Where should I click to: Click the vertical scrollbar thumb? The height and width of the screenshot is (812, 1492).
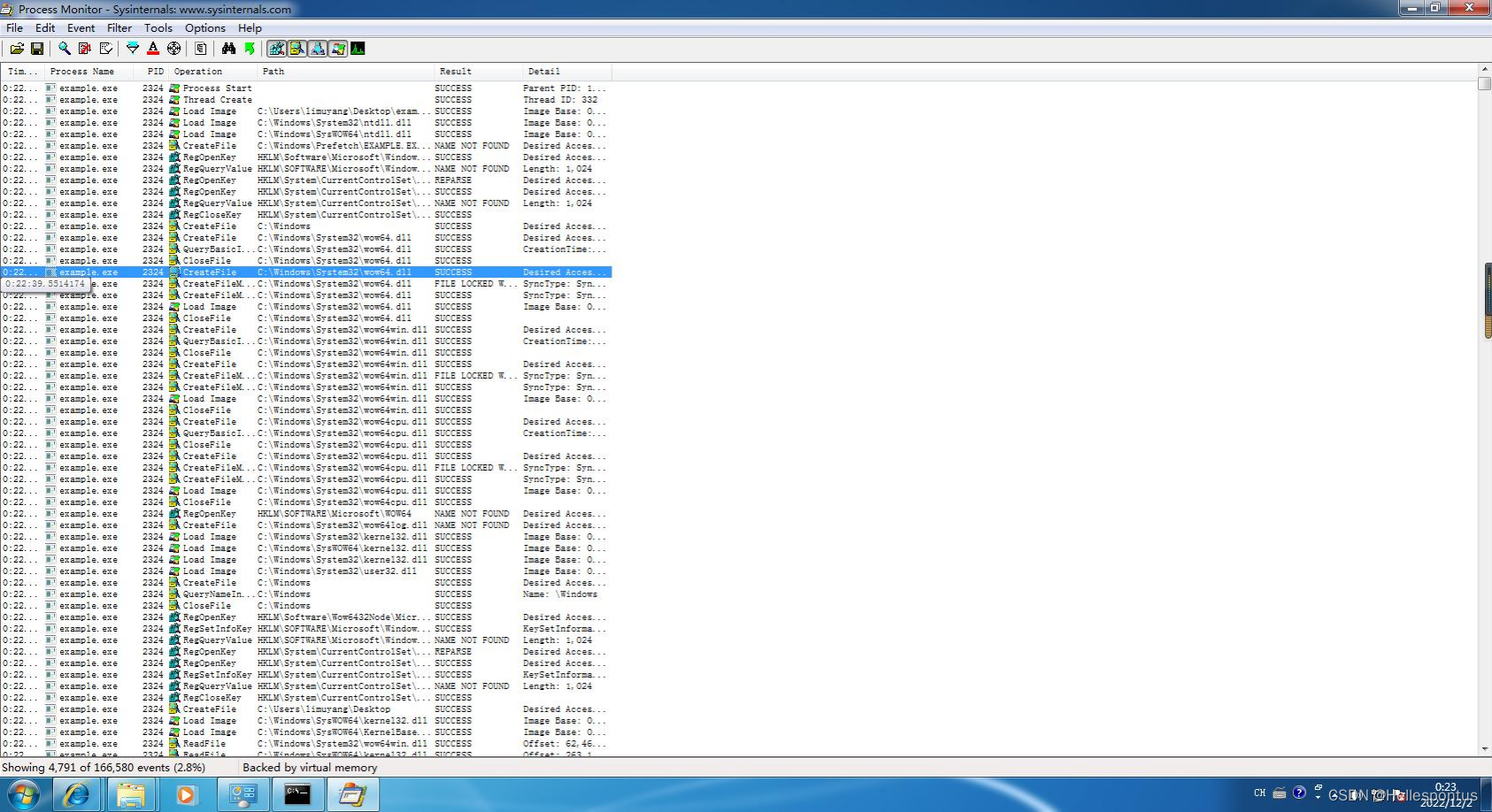(1484, 84)
